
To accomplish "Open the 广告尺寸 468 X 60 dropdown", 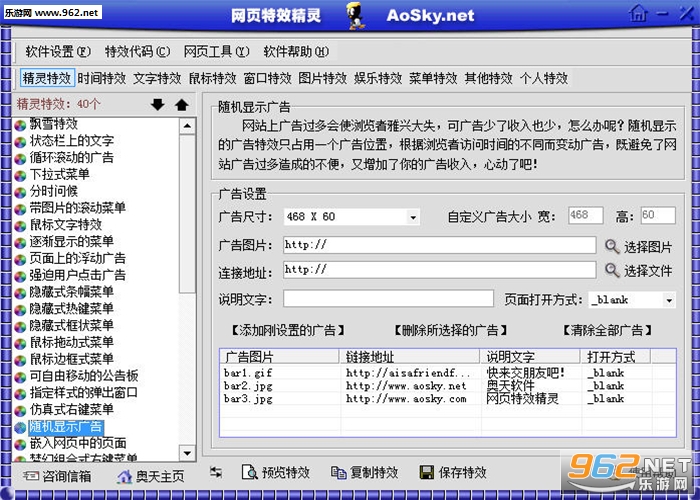I will [413, 217].
